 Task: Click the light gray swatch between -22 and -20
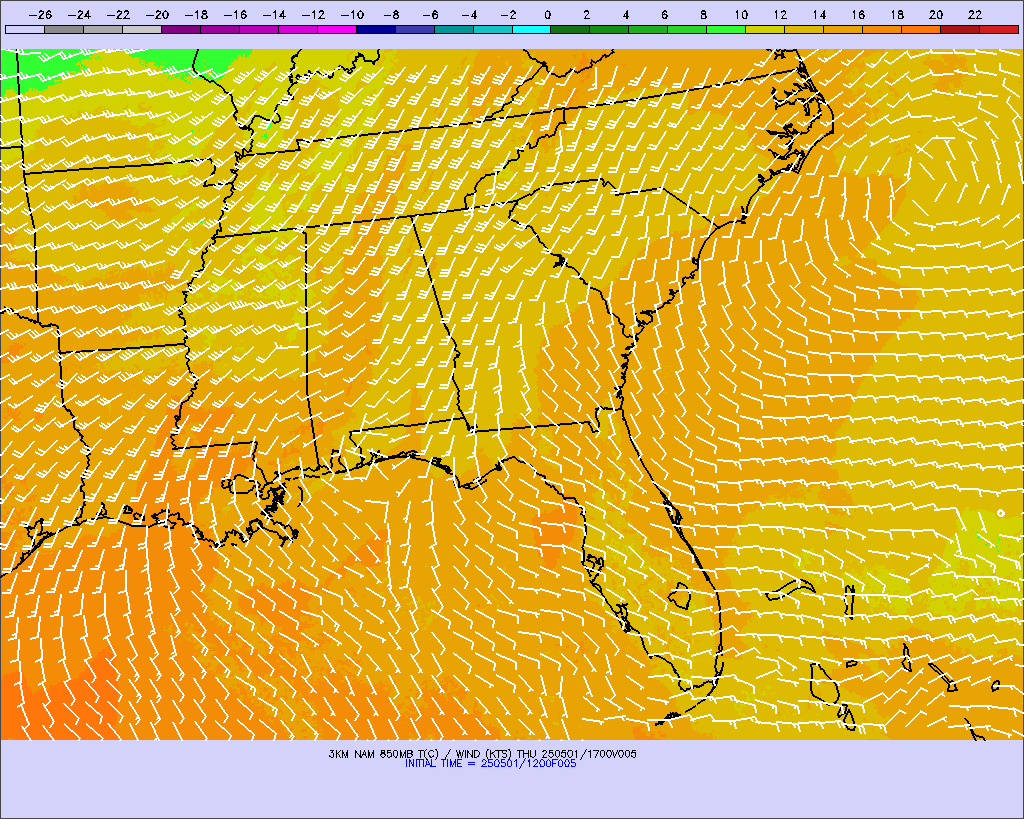coord(142,29)
